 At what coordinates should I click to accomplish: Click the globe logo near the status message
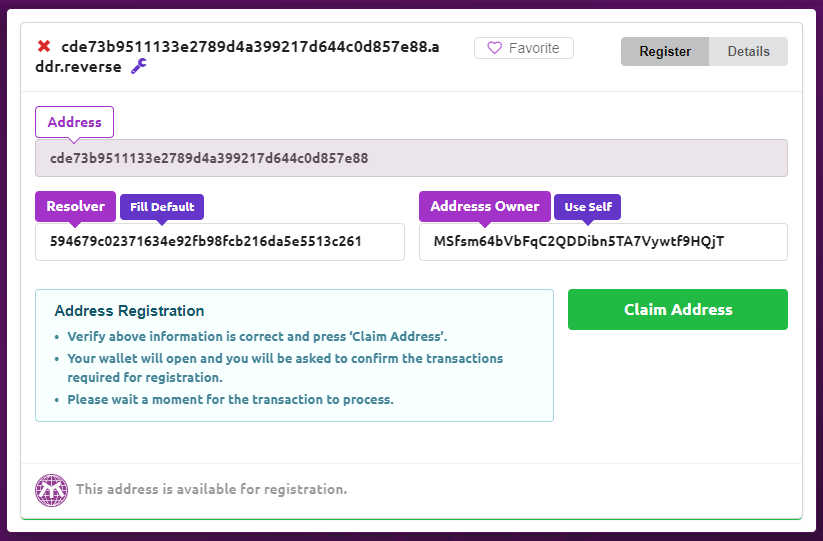[51, 490]
